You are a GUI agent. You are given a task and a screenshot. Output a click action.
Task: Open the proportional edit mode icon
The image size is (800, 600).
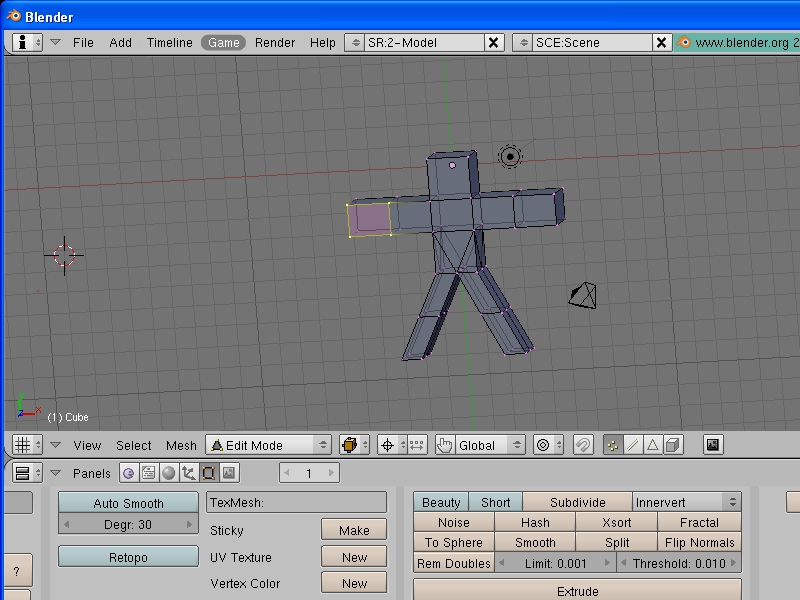tap(548, 445)
